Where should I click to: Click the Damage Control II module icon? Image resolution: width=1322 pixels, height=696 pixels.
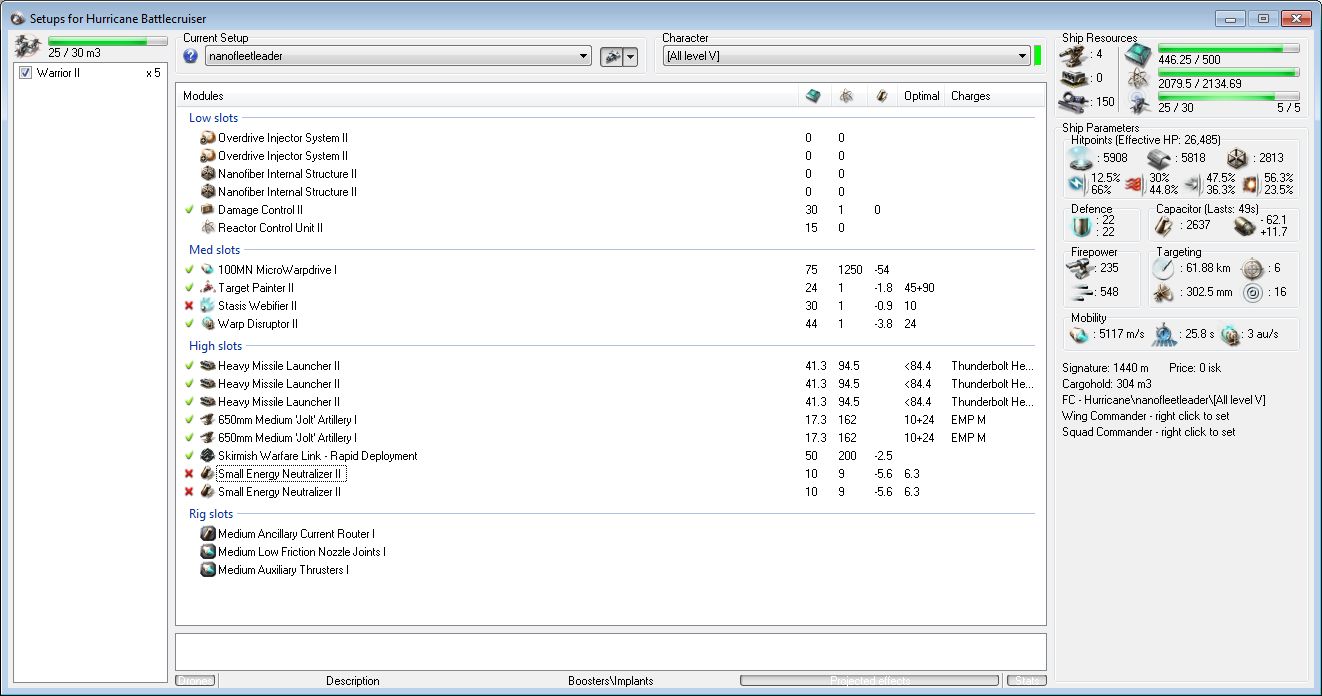pos(208,210)
